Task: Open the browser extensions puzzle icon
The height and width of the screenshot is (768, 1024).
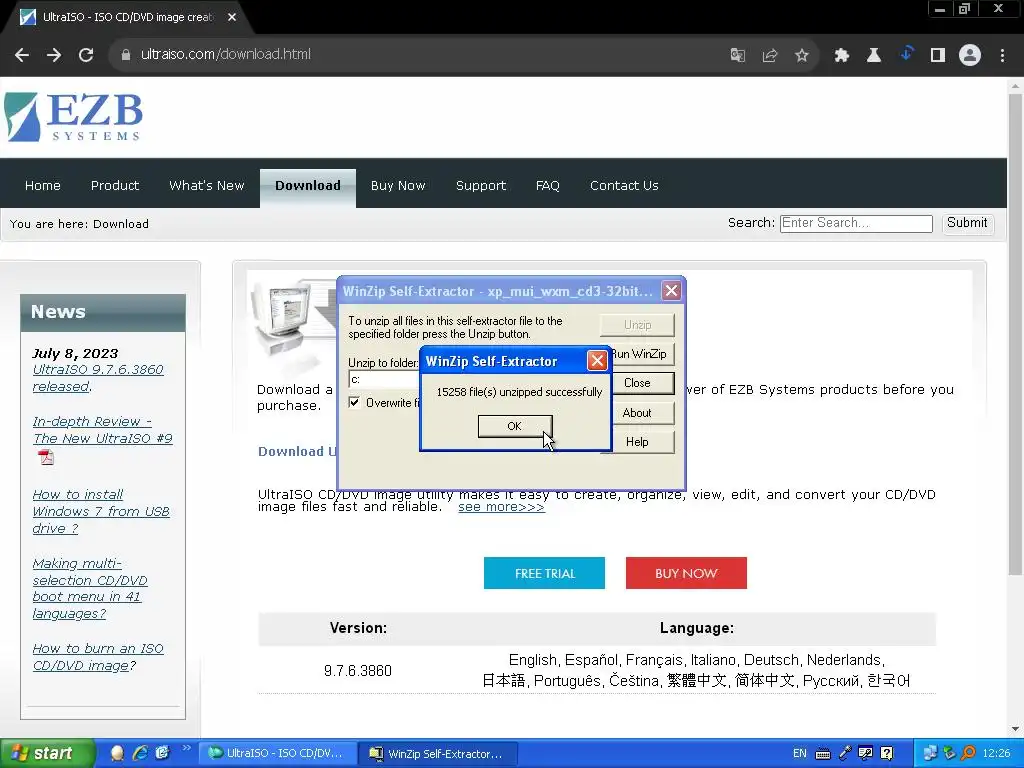Action: coord(842,56)
